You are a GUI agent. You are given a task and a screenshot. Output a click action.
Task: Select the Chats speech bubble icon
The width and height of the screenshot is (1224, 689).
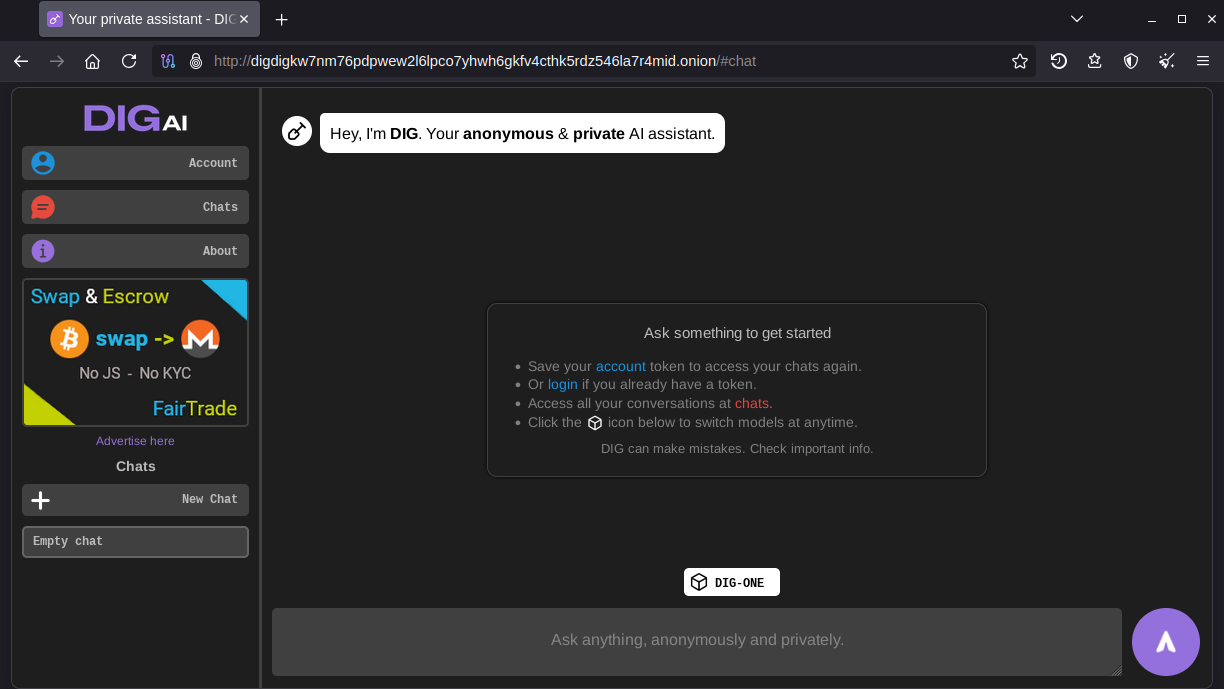coord(42,207)
